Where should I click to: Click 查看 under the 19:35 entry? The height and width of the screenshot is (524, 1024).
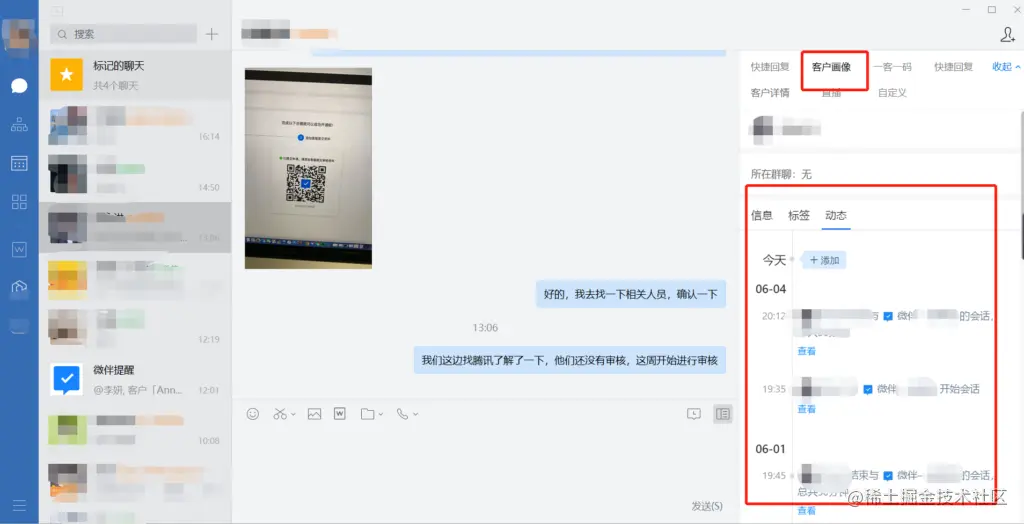click(807, 409)
